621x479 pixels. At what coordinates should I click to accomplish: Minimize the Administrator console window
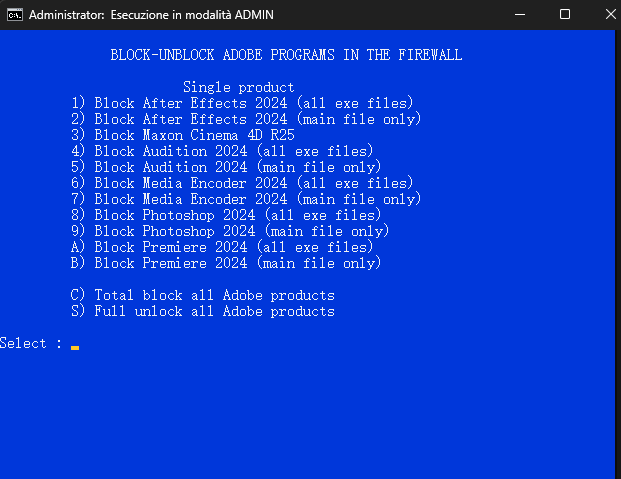pyautogui.click(x=519, y=14)
